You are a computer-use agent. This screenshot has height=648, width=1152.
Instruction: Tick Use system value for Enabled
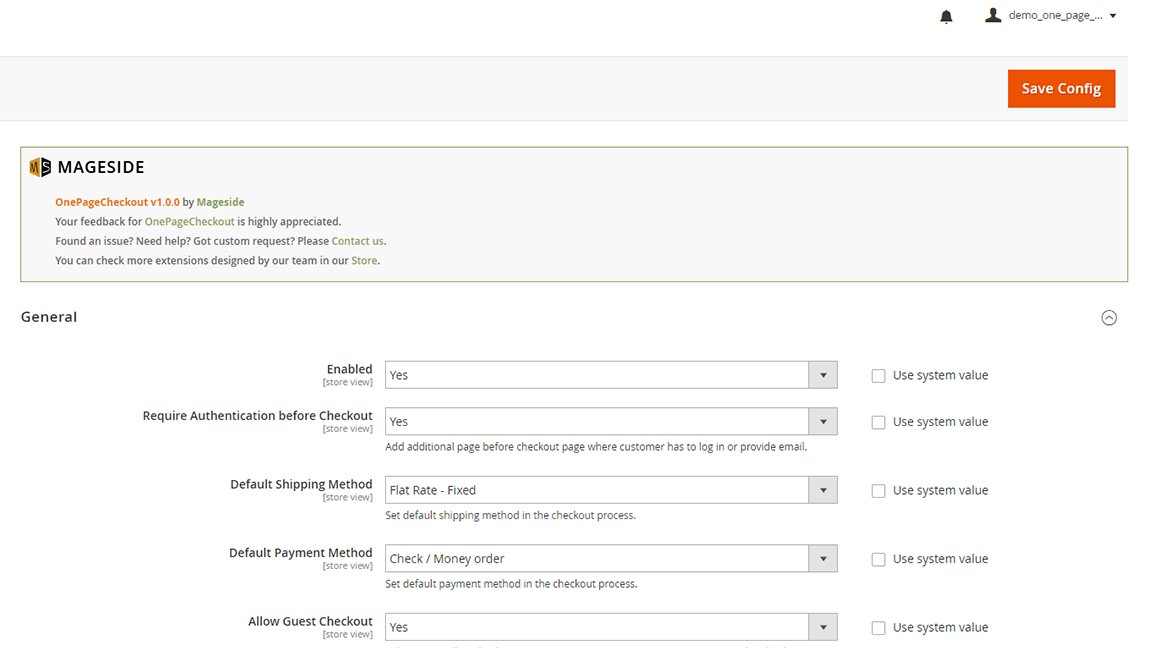coord(878,375)
